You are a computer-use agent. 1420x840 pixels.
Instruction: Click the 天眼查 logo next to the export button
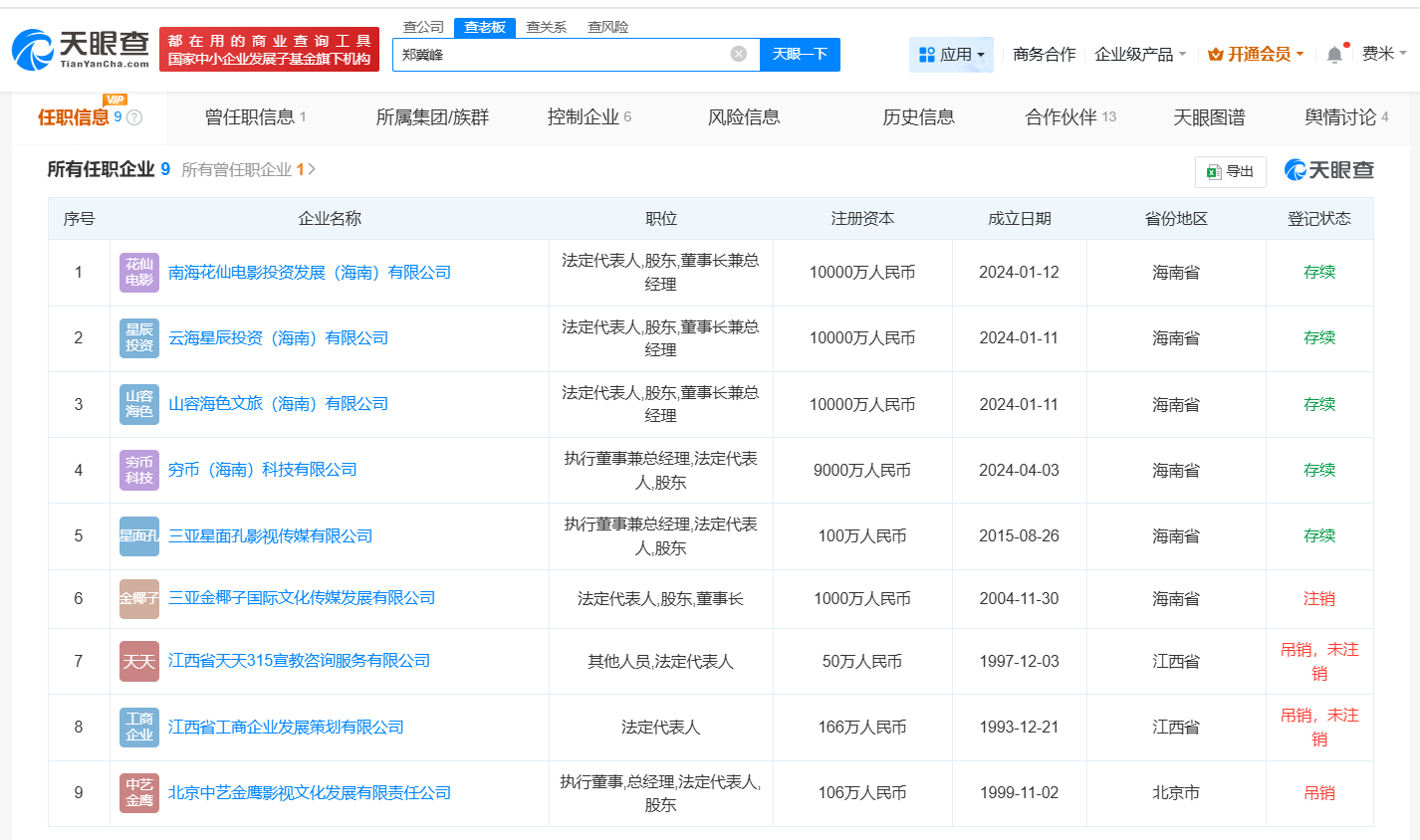pyautogui.click(x=1331, y=170)
